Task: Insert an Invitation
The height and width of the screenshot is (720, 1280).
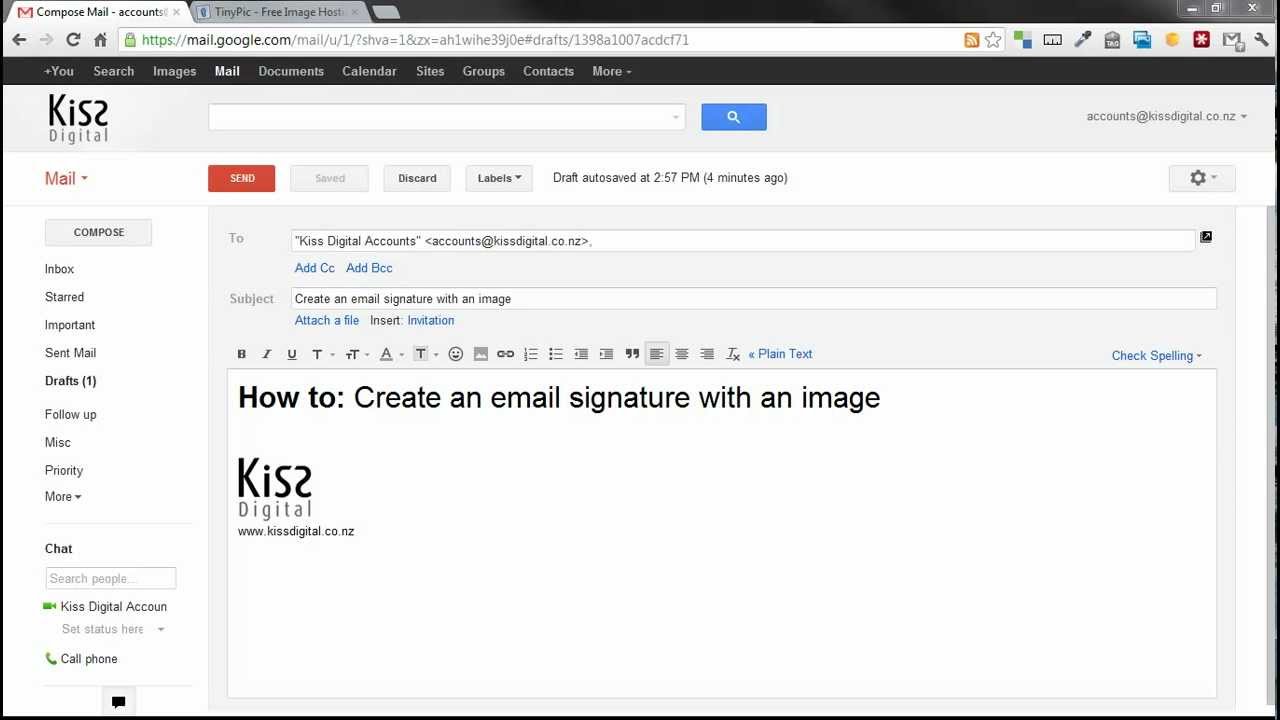Action: 431,320
